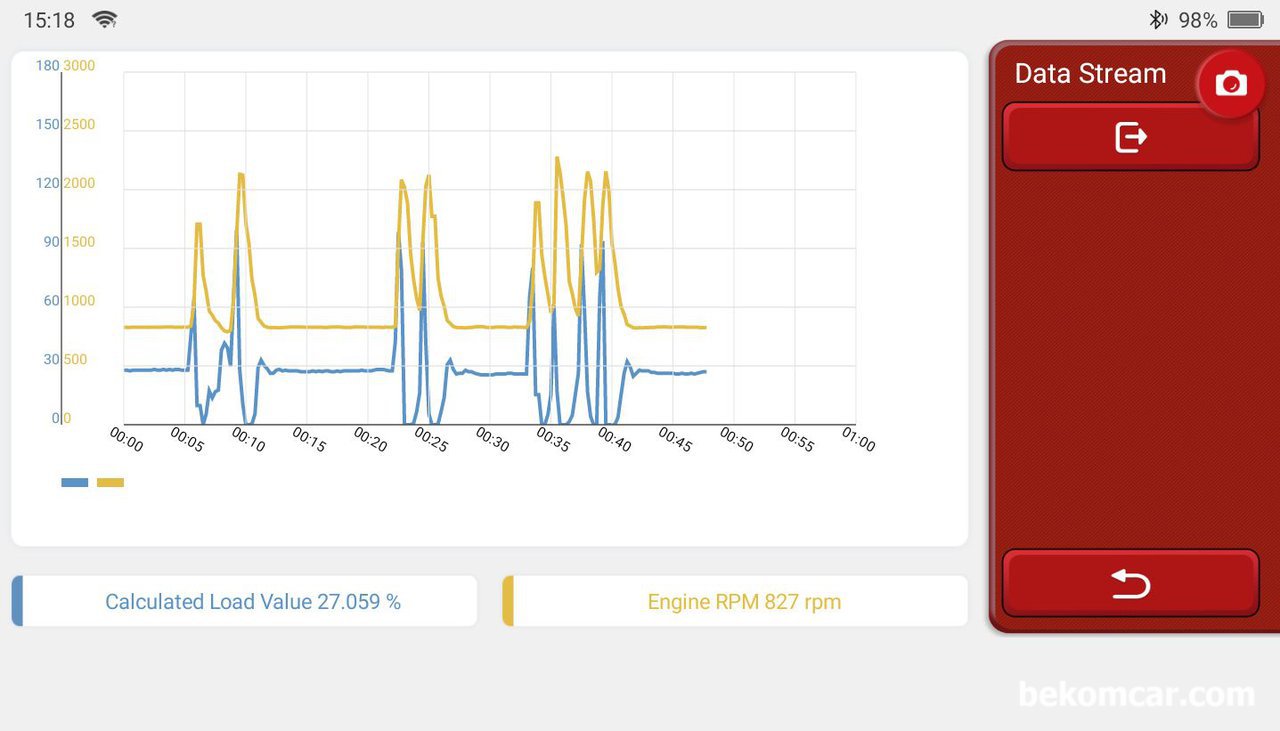The image size is (1280, 731).
Task: Tap the export data stream button
Action: click(1131, 137)
